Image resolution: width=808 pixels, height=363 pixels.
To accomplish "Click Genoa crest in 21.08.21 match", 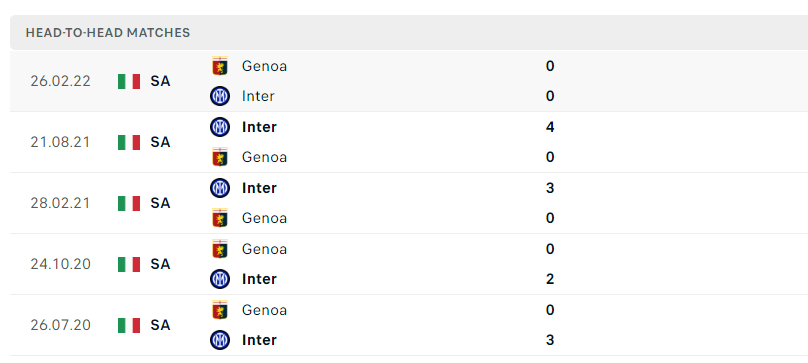I will point(220,157).
